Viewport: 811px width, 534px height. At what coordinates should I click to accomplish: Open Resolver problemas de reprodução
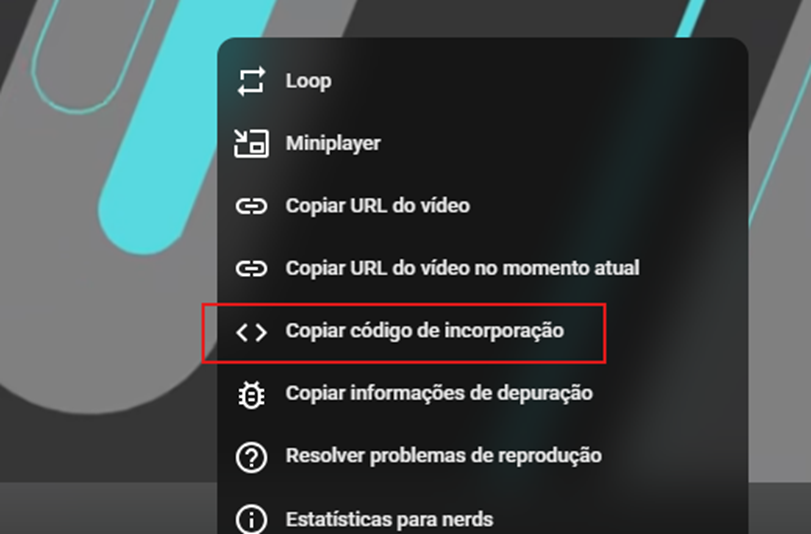tap(443, 456)
